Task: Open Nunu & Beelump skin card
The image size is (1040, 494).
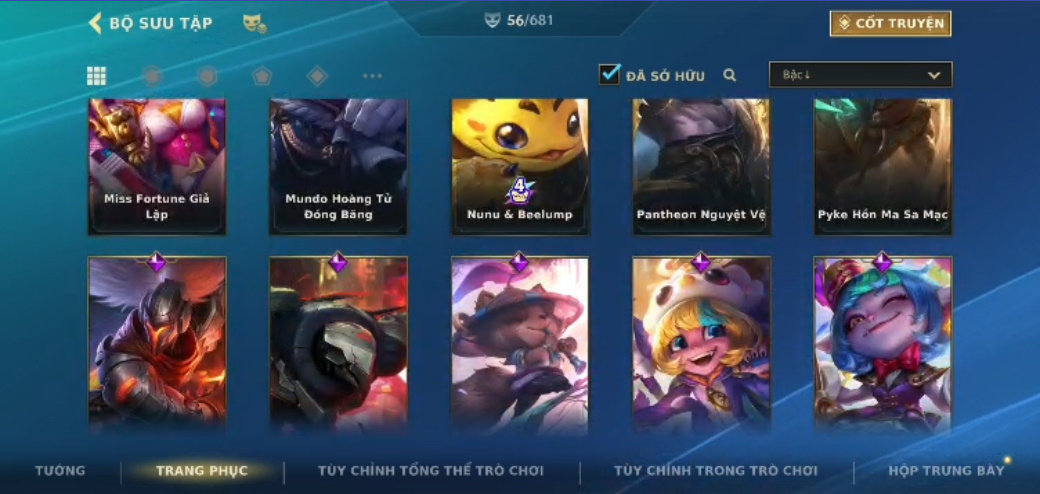Action: coord(519,166)
